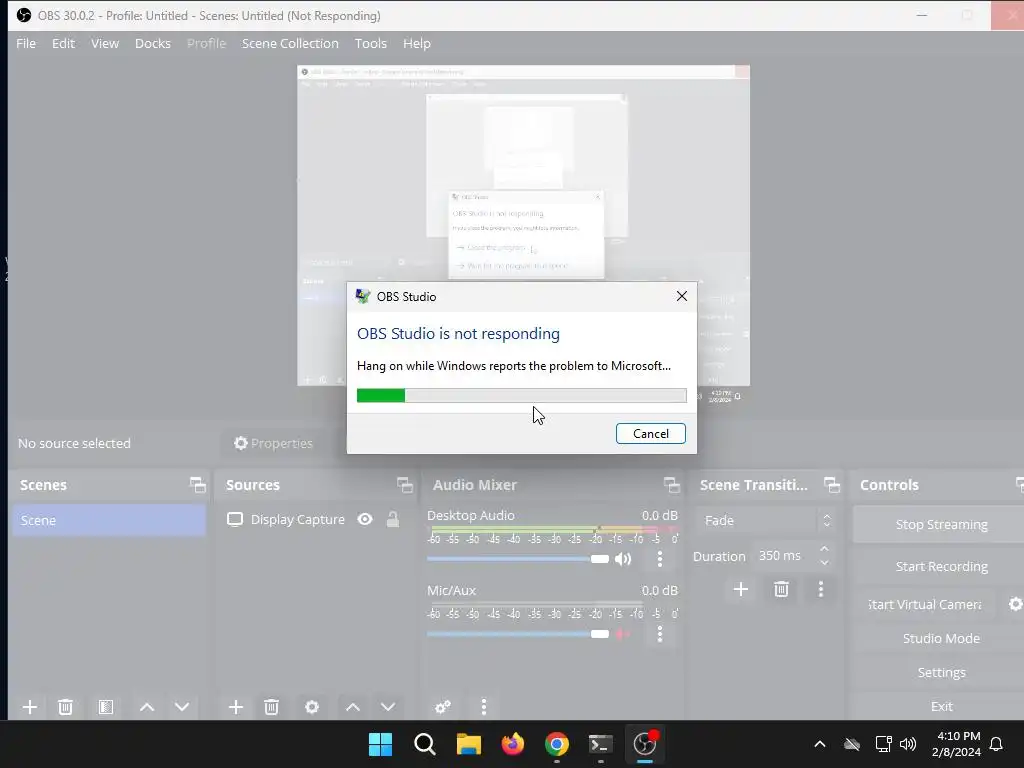The width and height of the screenshot is (1024, 768).
Task: Open the volume icon in system tray
Action: [908, 744]
